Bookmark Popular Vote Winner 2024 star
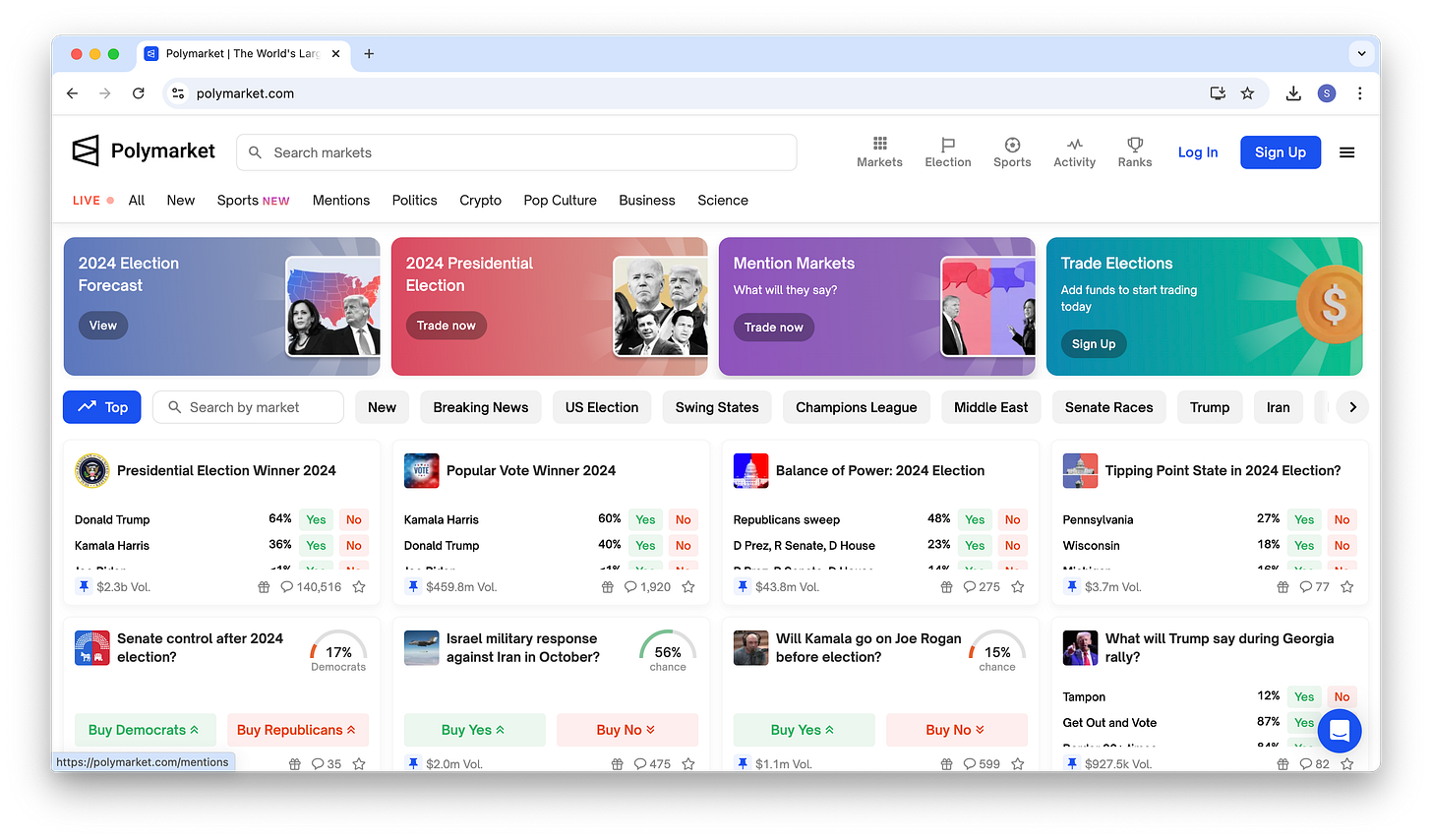1432x840 pixels. click(x=688, y=587)
